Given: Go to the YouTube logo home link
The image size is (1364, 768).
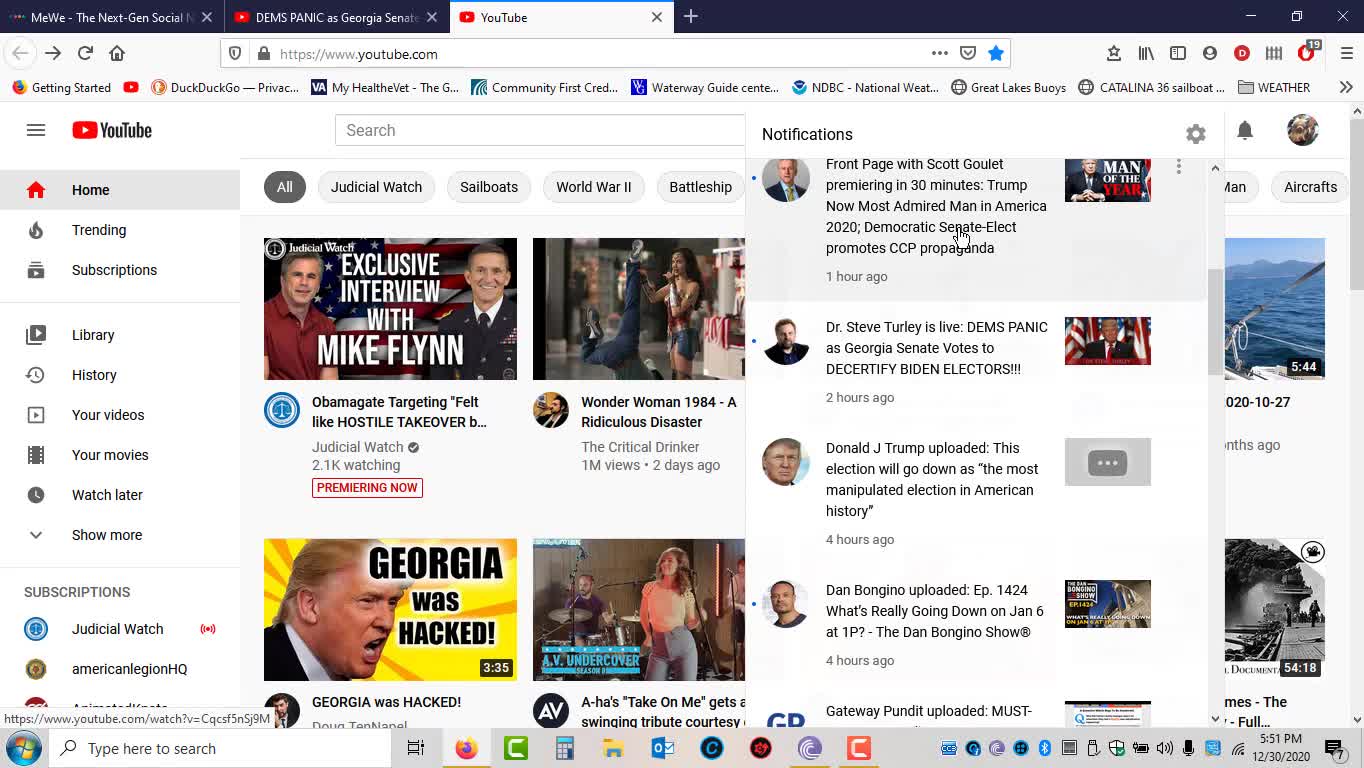Looking at the screenshot, I should tap(112, 130).
